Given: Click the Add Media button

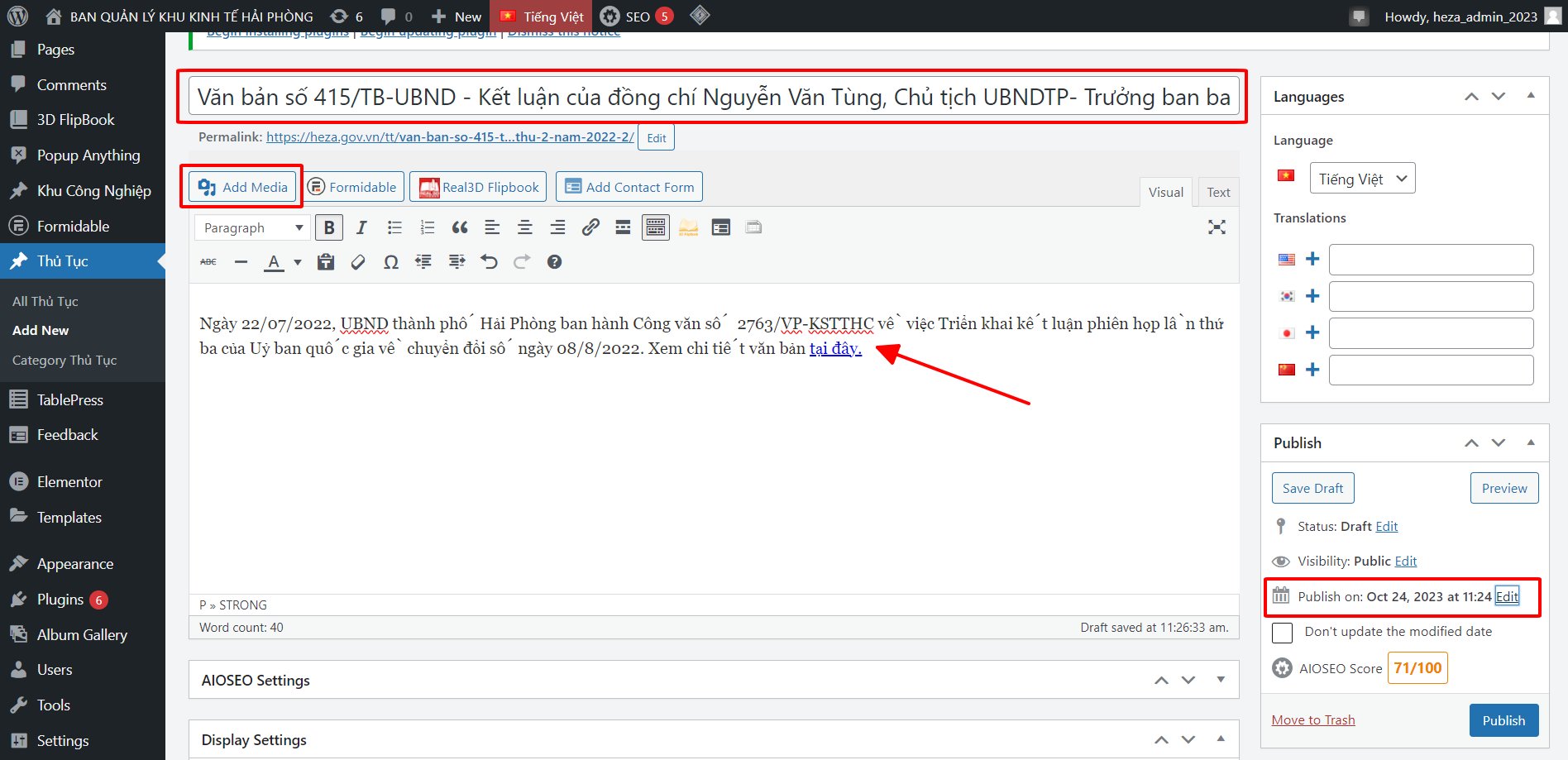Looking at the screenshot, I should (x=242, y=187).
